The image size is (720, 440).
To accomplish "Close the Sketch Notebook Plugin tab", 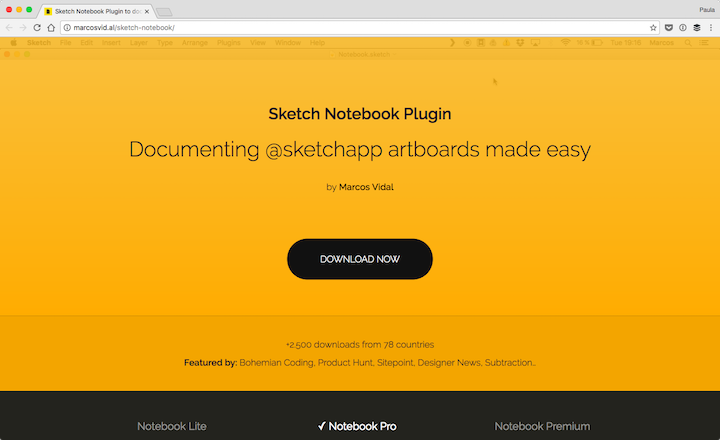I will (147, 11).
